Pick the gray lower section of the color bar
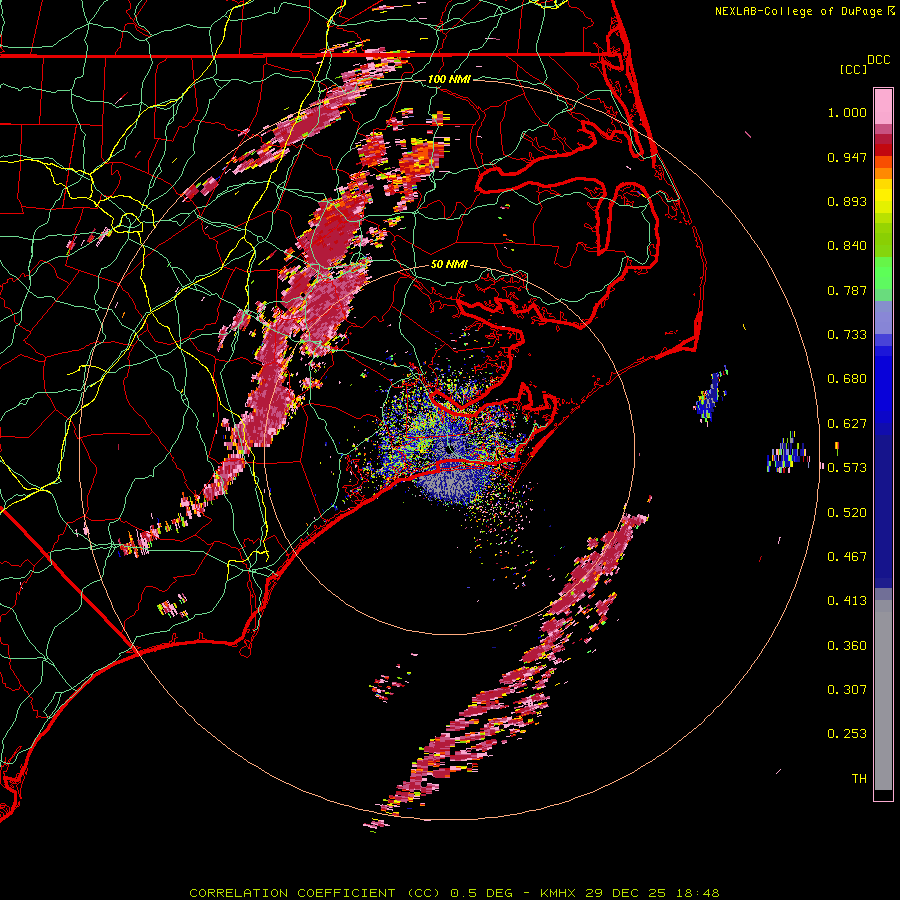The width and height of the screenshot is (900, 900). 883,695
